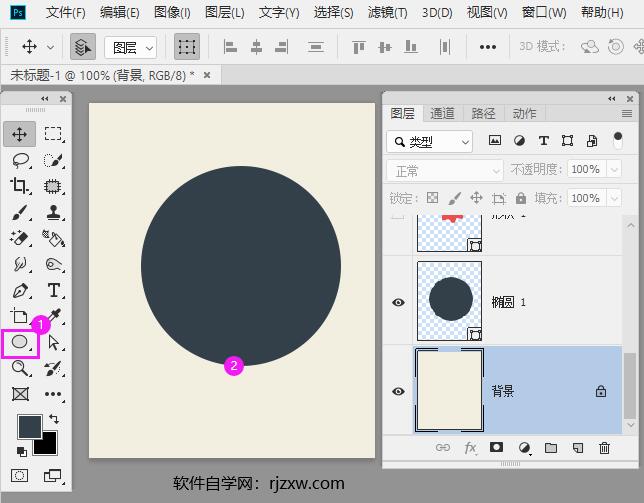Hide the 背景 layer
Viewport: 644px width, 503px height.
[x=398, y=391]
